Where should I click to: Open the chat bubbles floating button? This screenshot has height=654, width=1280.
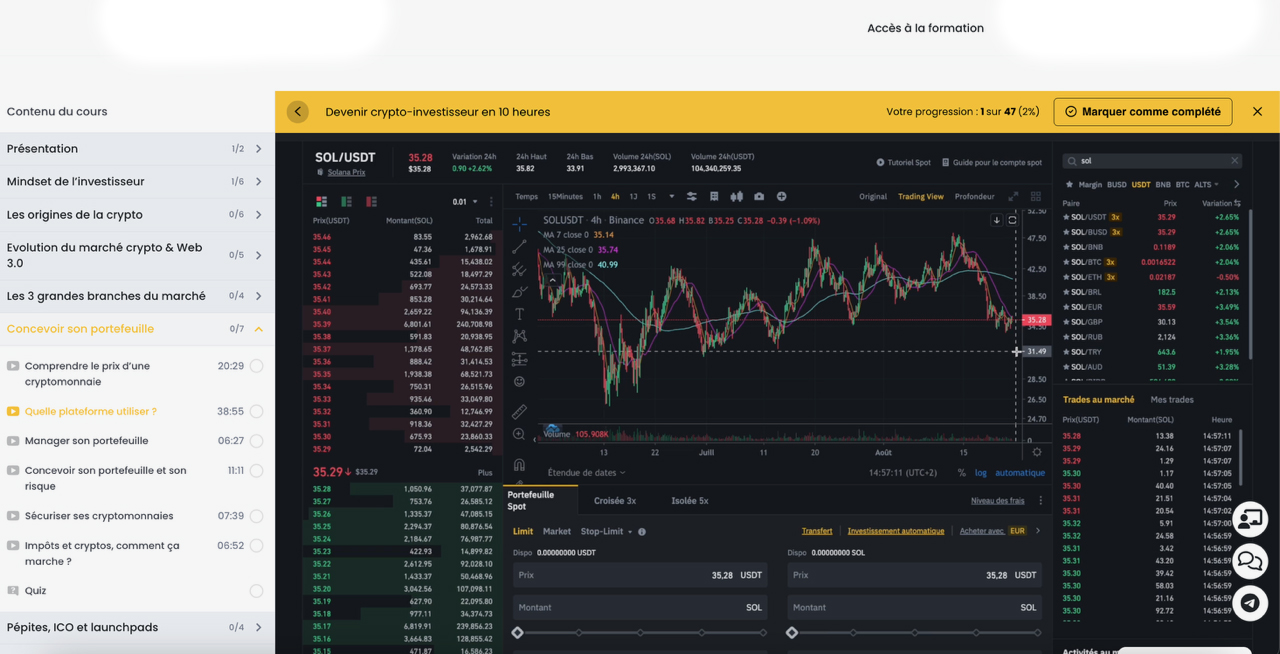coord(1250,561)
